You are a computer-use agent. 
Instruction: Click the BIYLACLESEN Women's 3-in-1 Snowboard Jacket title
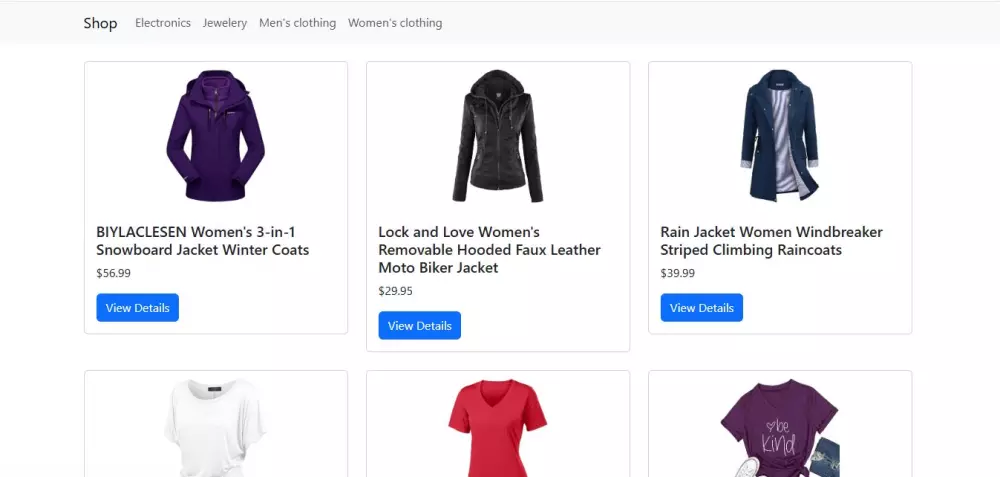point(203,241)
